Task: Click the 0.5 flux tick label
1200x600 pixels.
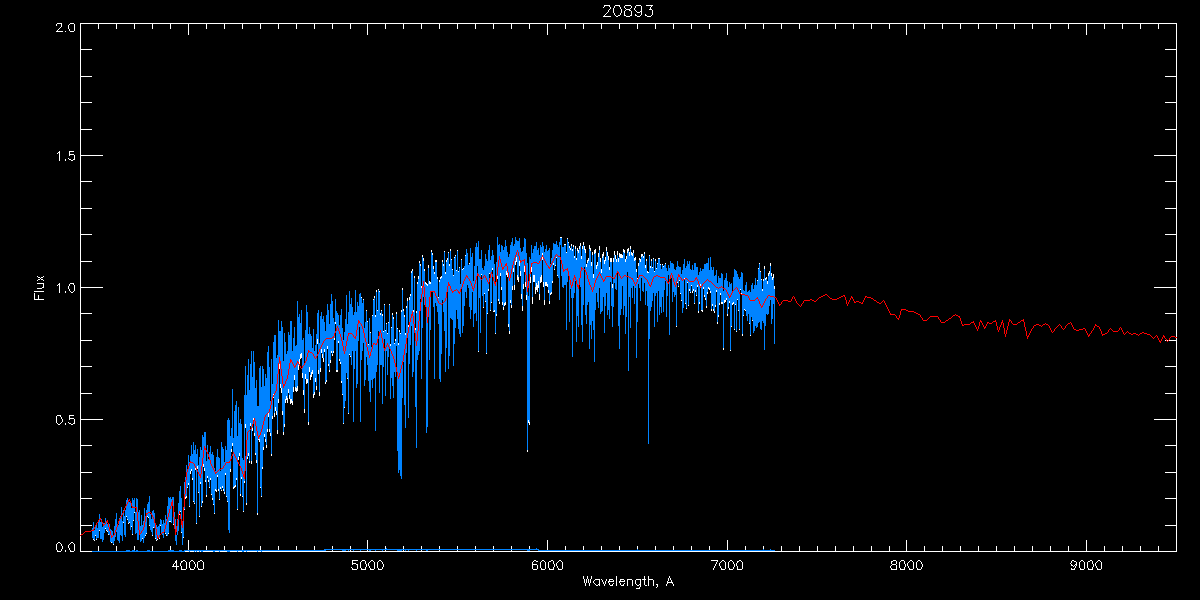Action: 62,419
